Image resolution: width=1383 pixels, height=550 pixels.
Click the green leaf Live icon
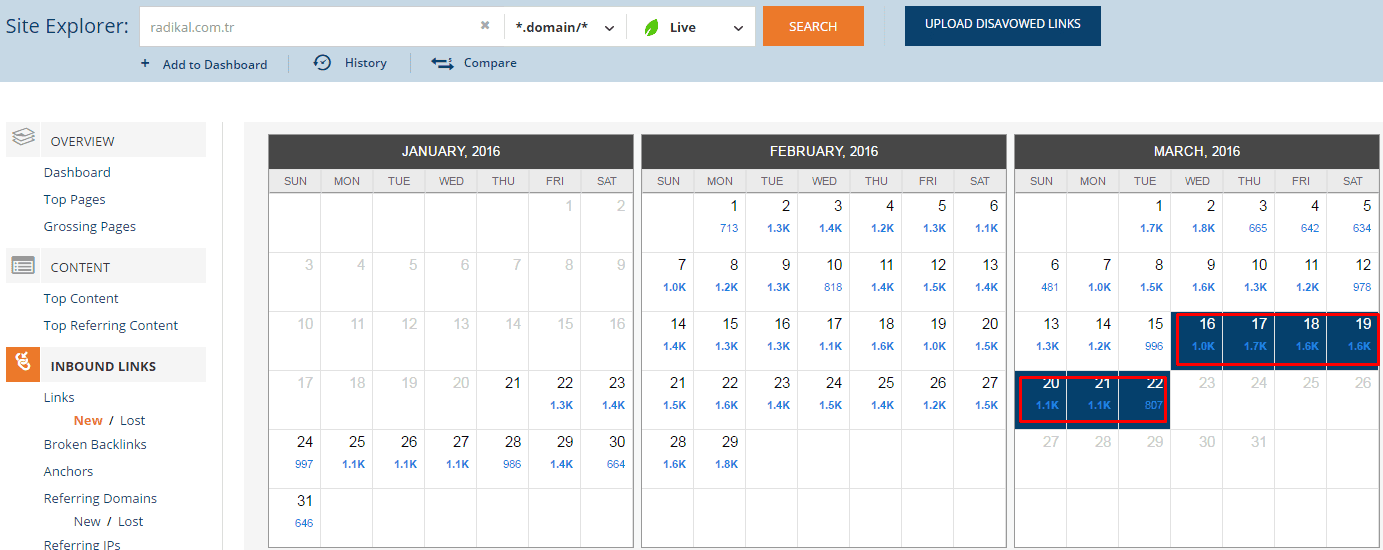(652, 27)
